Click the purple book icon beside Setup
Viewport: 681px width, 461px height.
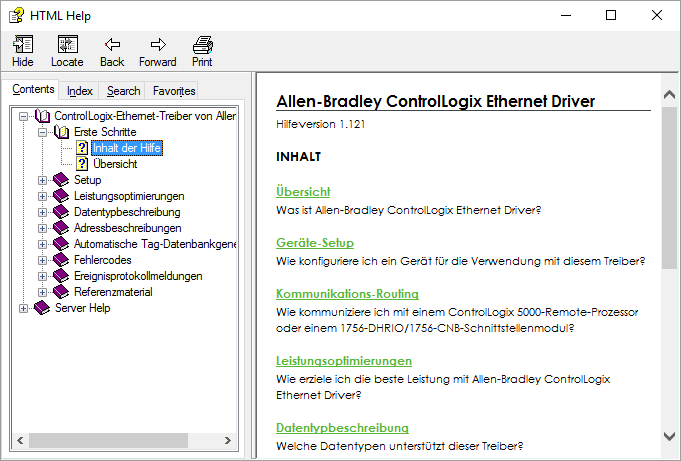pos(61,180)
